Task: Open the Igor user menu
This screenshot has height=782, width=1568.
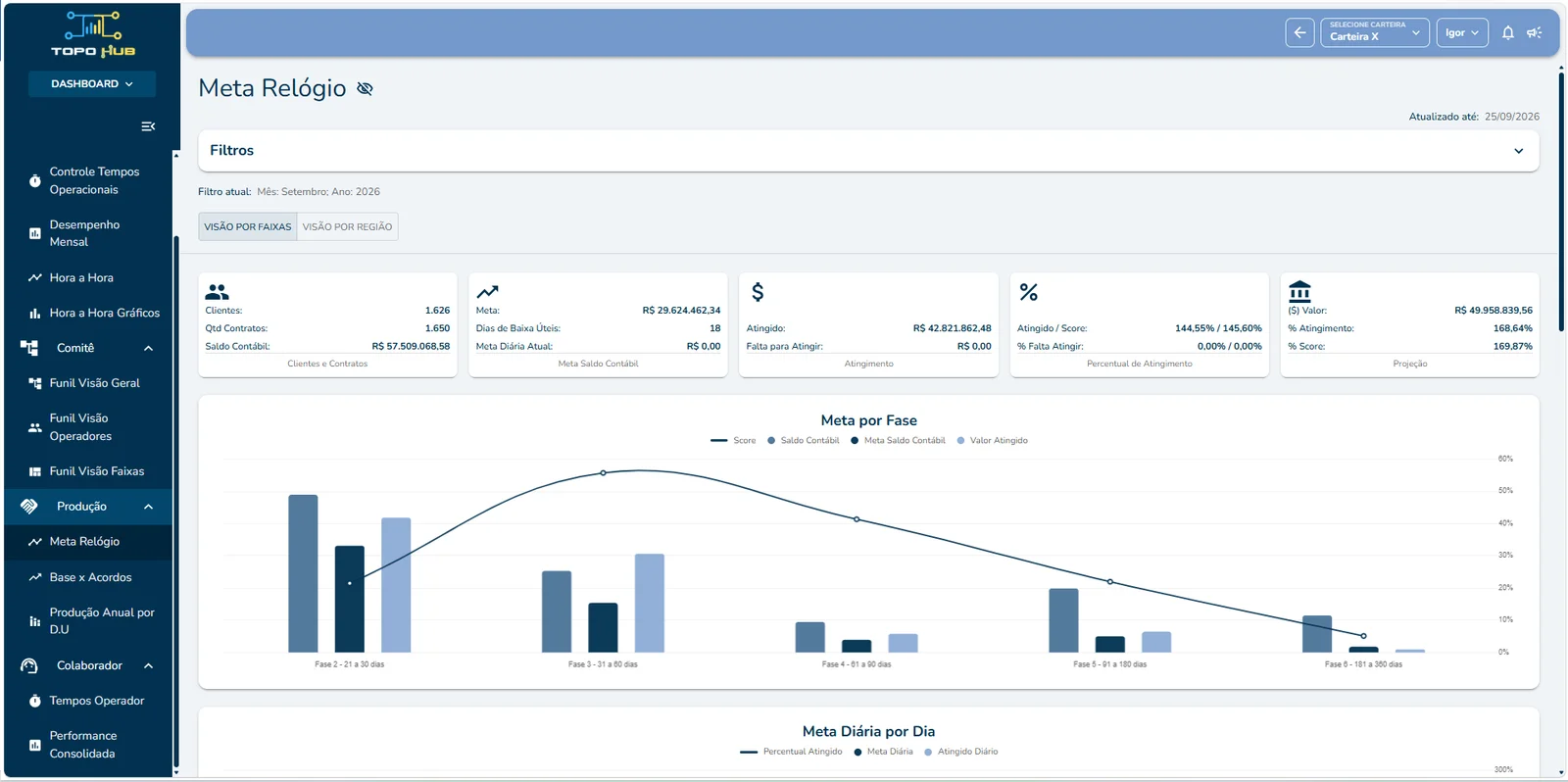Action: click(1462, 32)
